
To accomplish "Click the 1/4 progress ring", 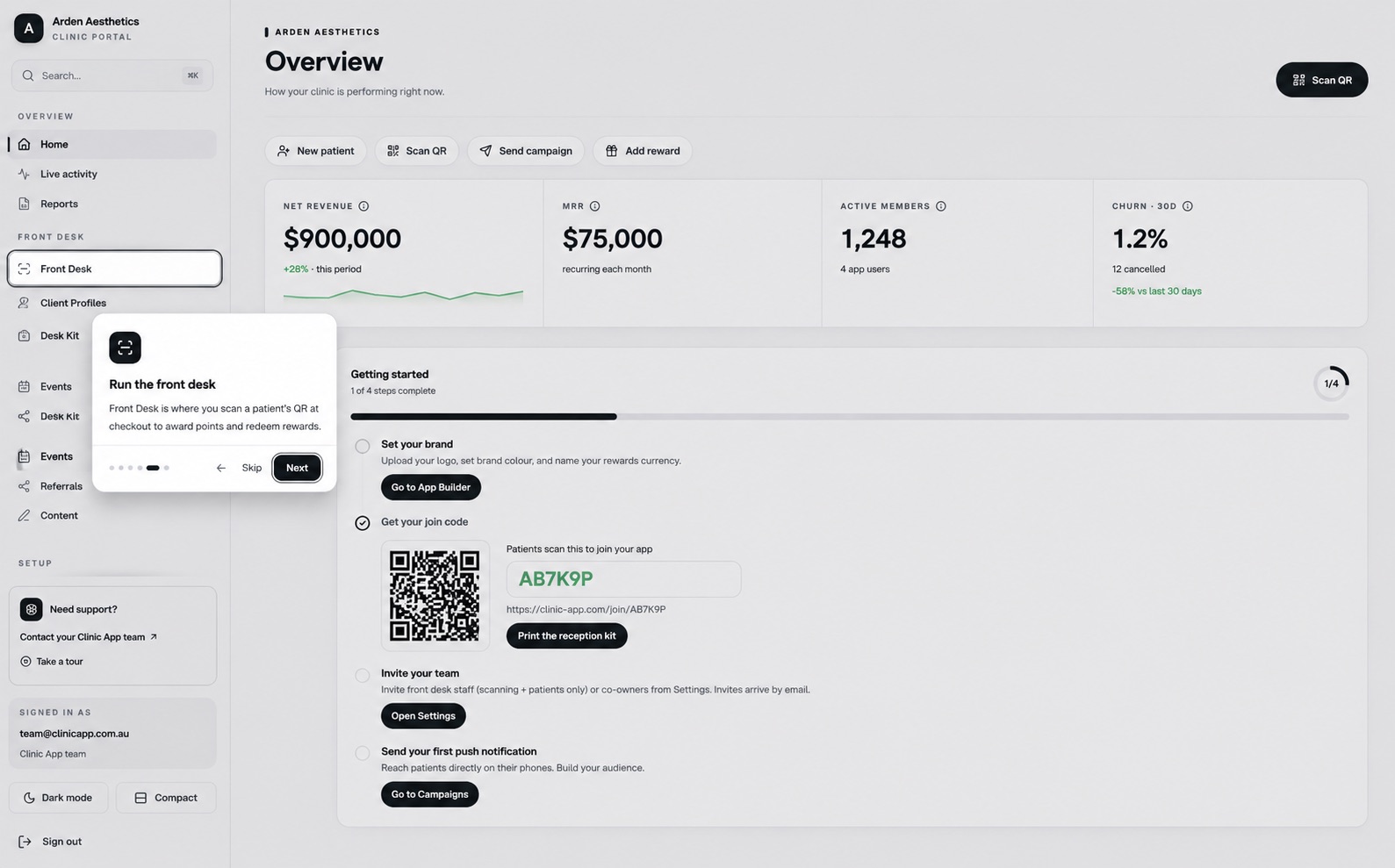I will tap(1331, 384).
